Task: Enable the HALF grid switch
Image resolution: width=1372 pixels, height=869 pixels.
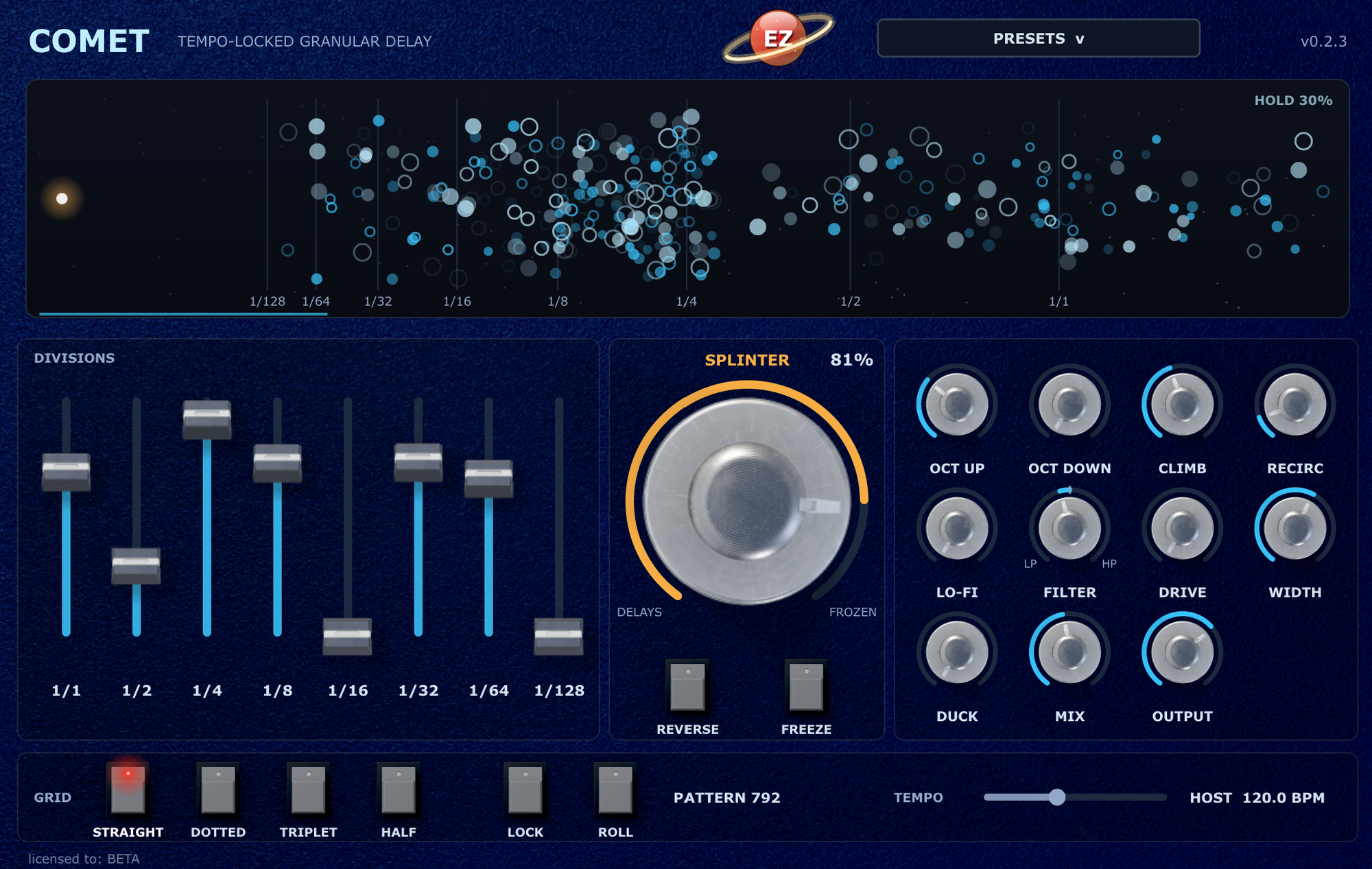Action: tap(399, 789)
